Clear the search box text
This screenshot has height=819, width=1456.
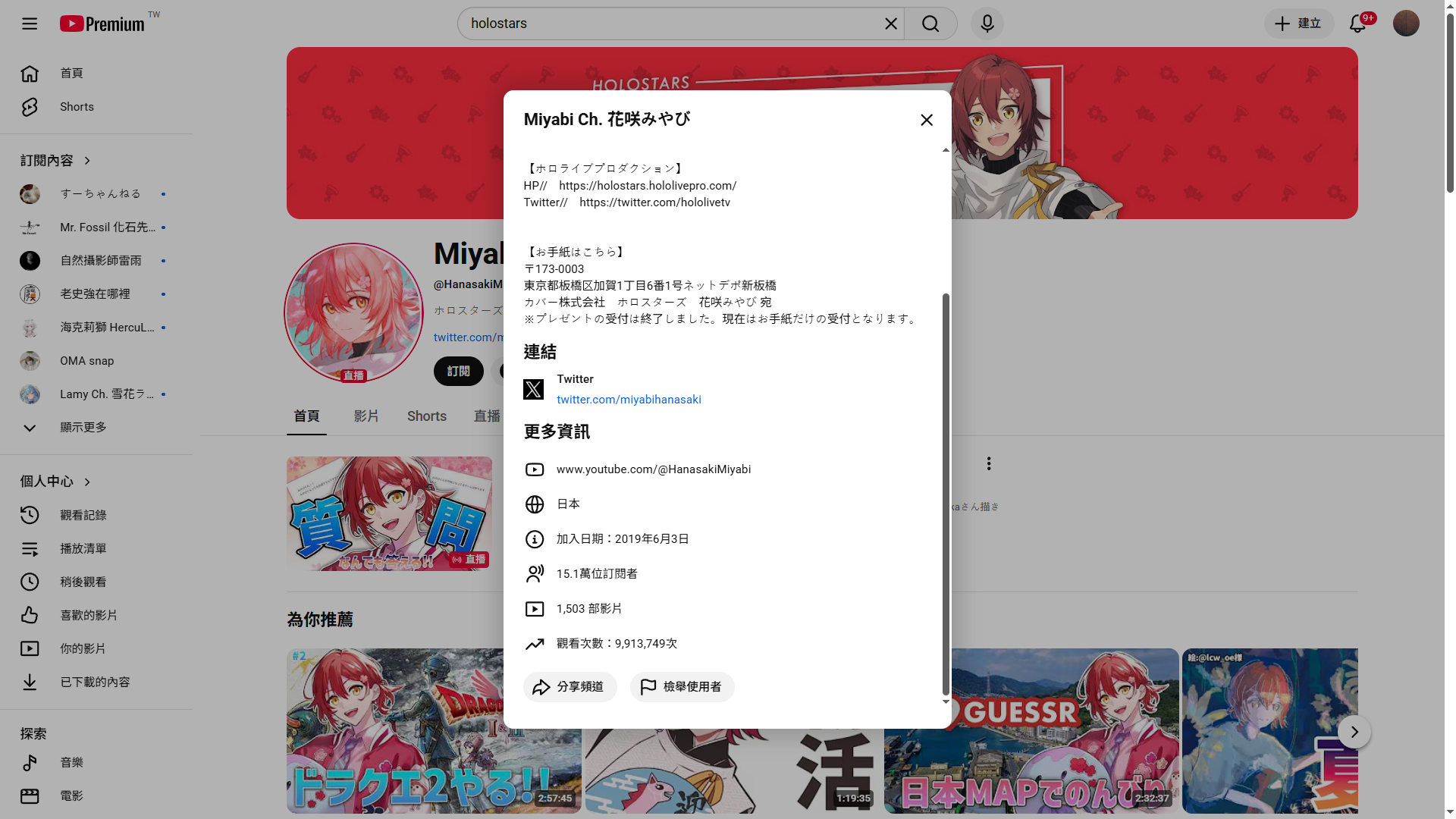pos(891,24)
